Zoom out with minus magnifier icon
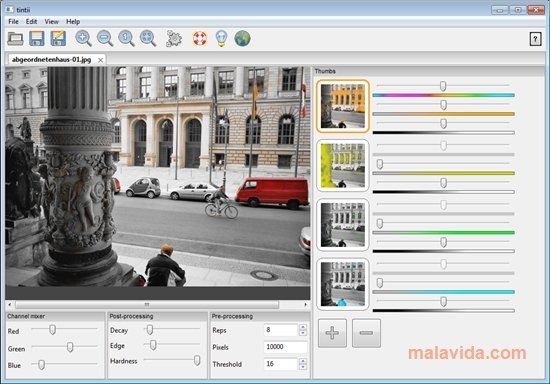The image size is (550, 384). (x=105, y=39)
